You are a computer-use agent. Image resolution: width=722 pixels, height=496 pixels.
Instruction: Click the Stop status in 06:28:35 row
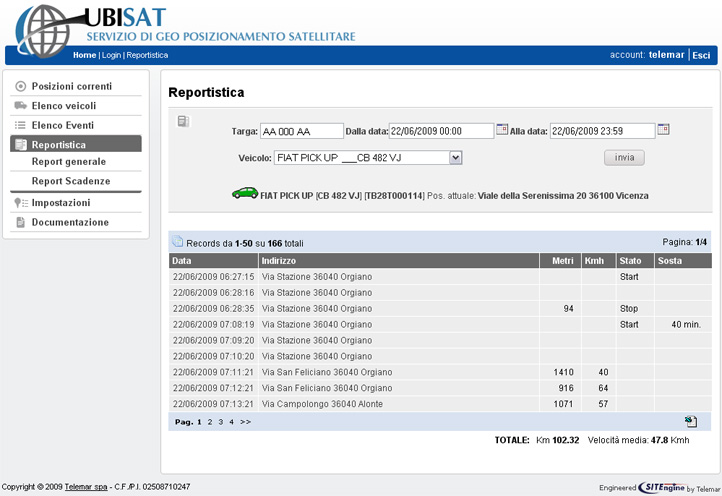(629, 309)
